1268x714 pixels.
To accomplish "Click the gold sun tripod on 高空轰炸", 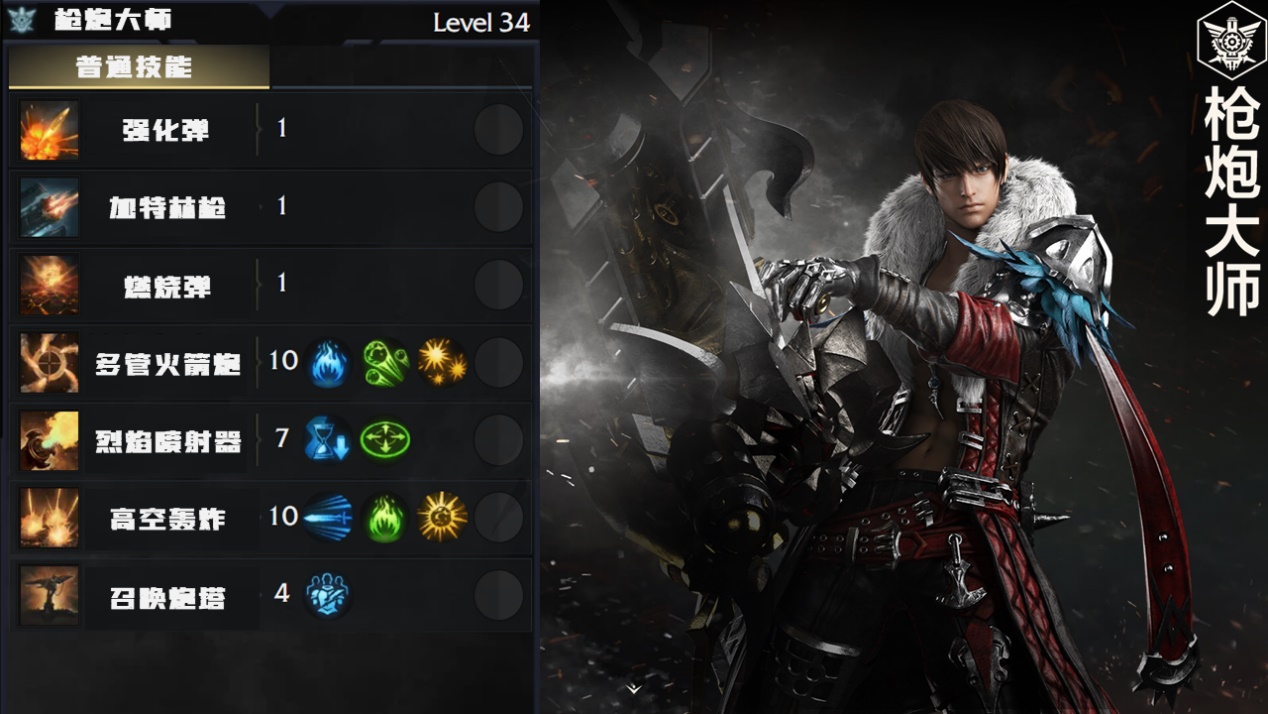I will 442,518.
